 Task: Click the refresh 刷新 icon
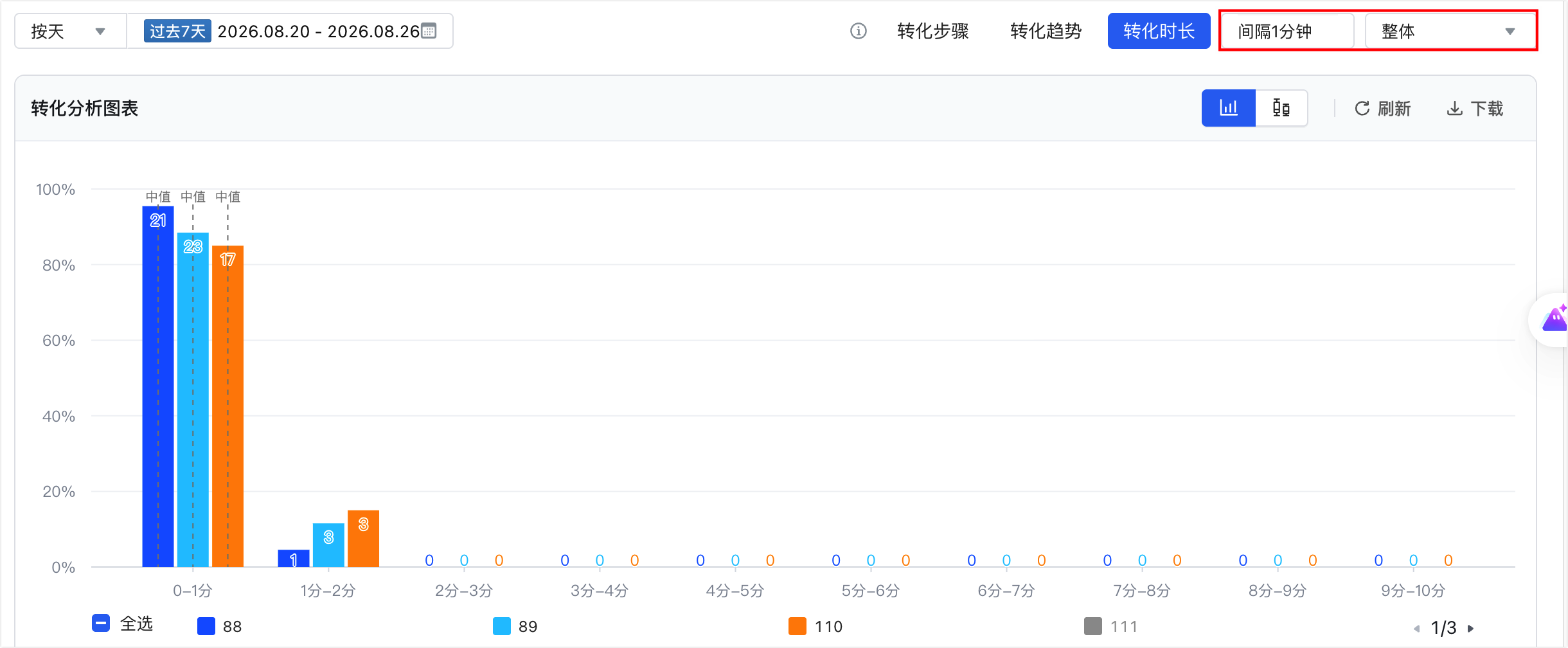[x=1362, y=109]
